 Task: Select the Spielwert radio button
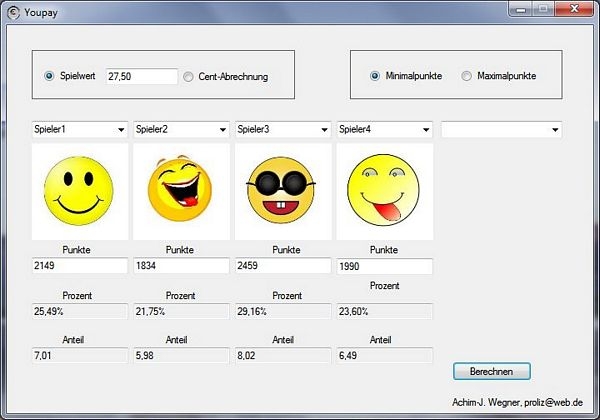[x=49, y=76]
